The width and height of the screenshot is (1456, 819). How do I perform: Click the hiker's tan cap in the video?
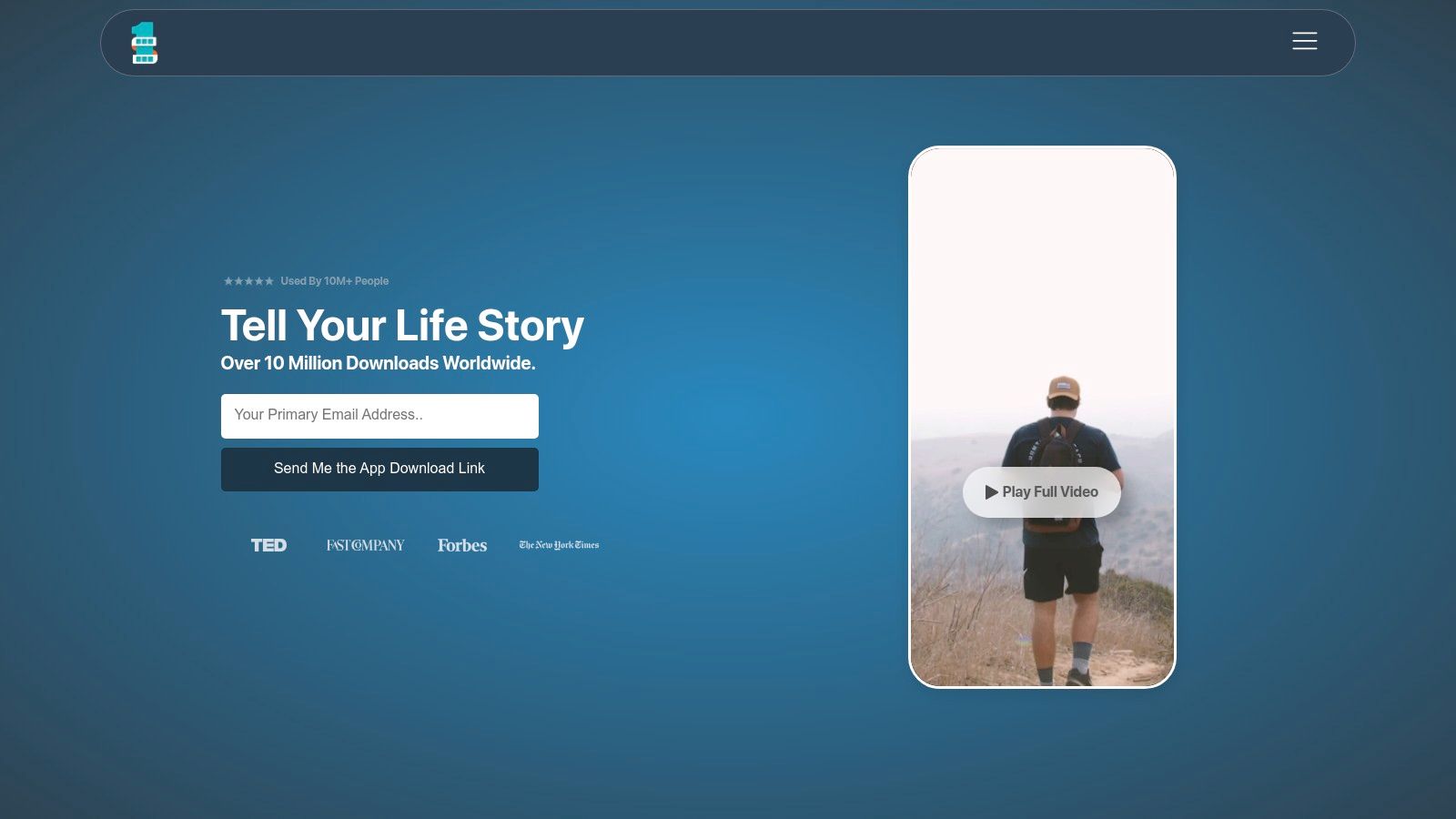coord(1063,388)
